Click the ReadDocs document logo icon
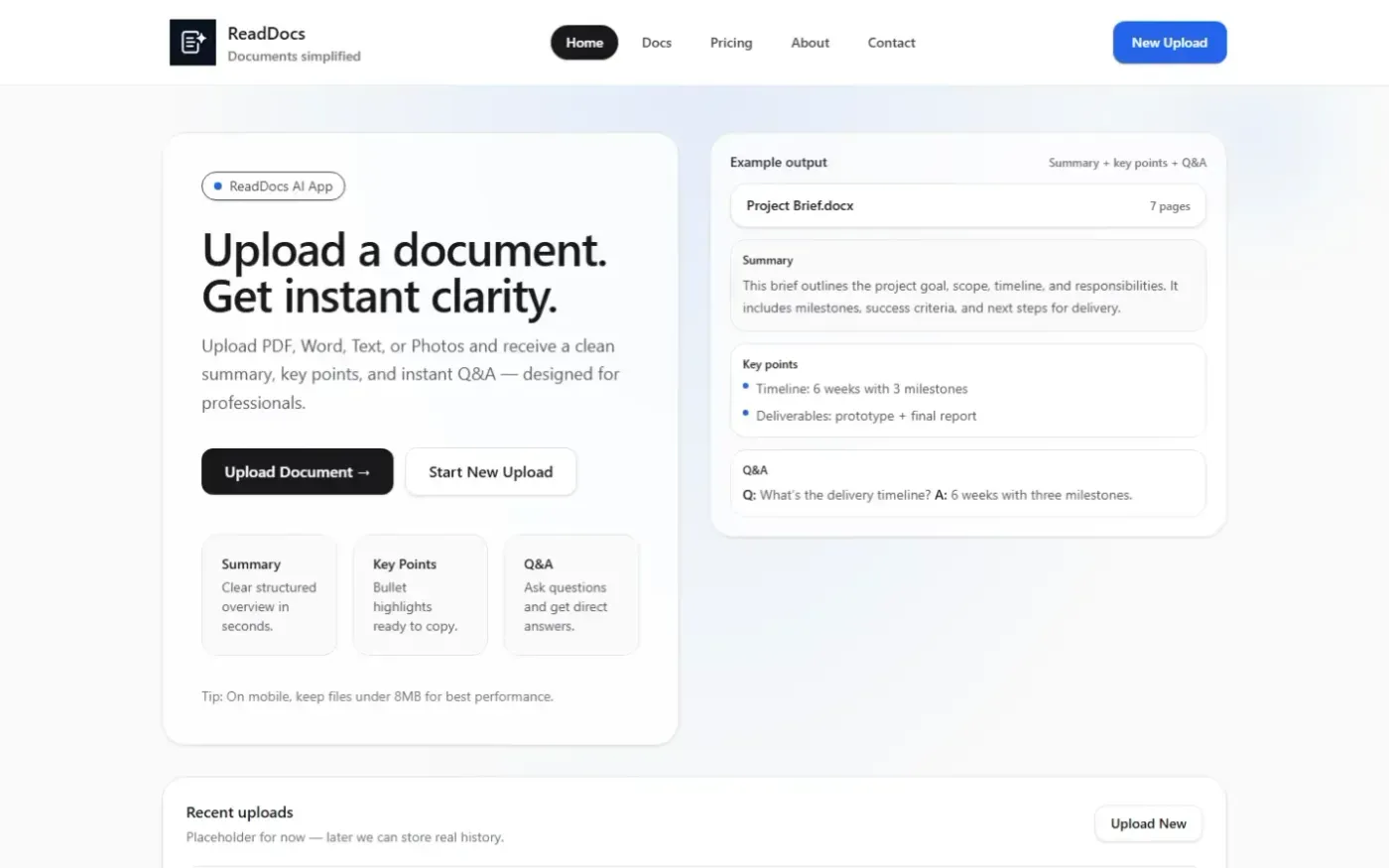This screenshot has width=1389, height=868. 192,43
